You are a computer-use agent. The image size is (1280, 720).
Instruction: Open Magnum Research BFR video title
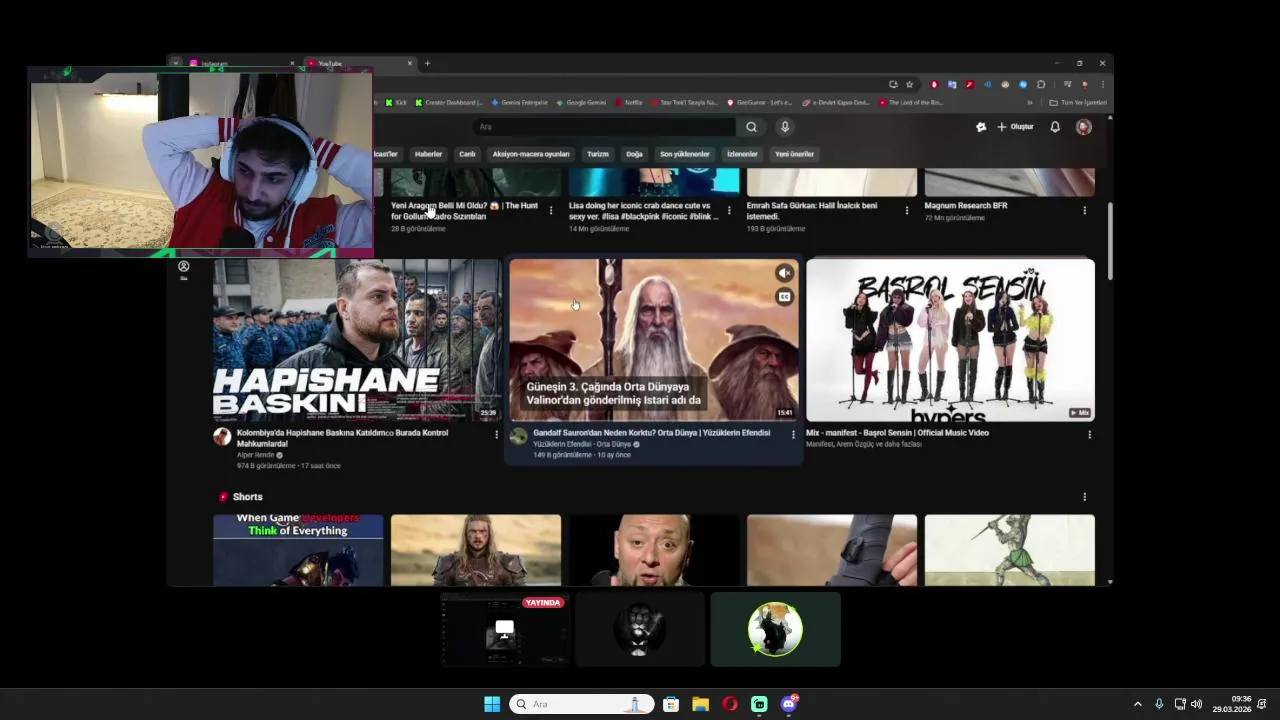pyautogui.click(x=966, y=206)
